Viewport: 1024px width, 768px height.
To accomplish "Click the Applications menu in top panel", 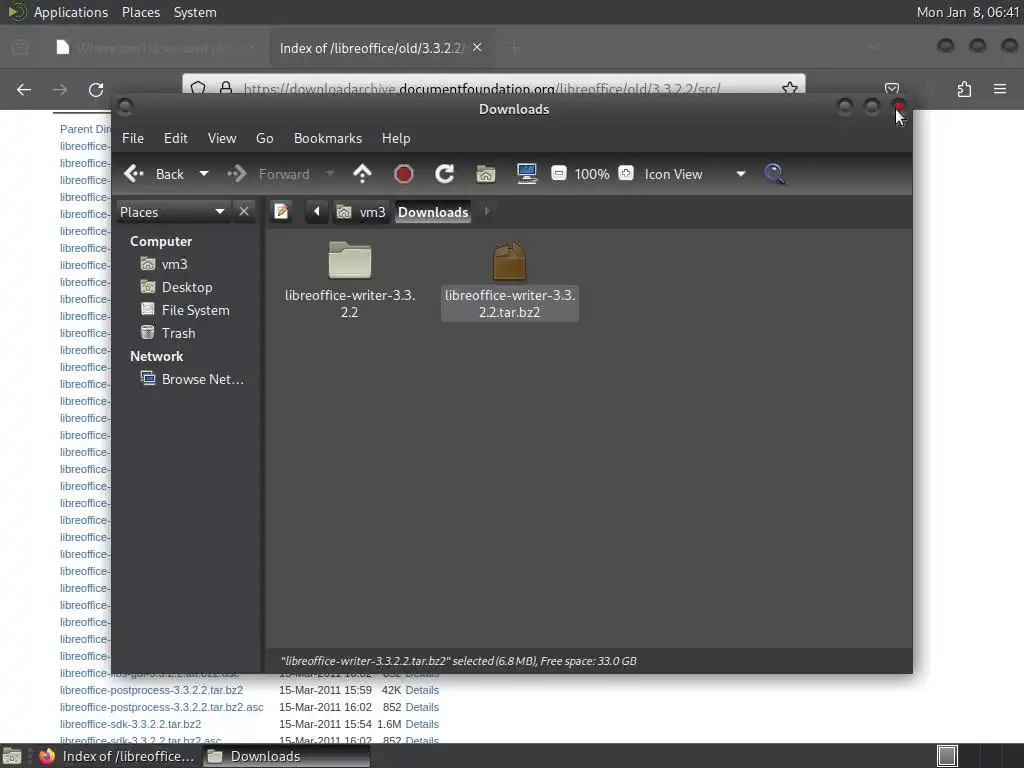I will pos(71,12).
